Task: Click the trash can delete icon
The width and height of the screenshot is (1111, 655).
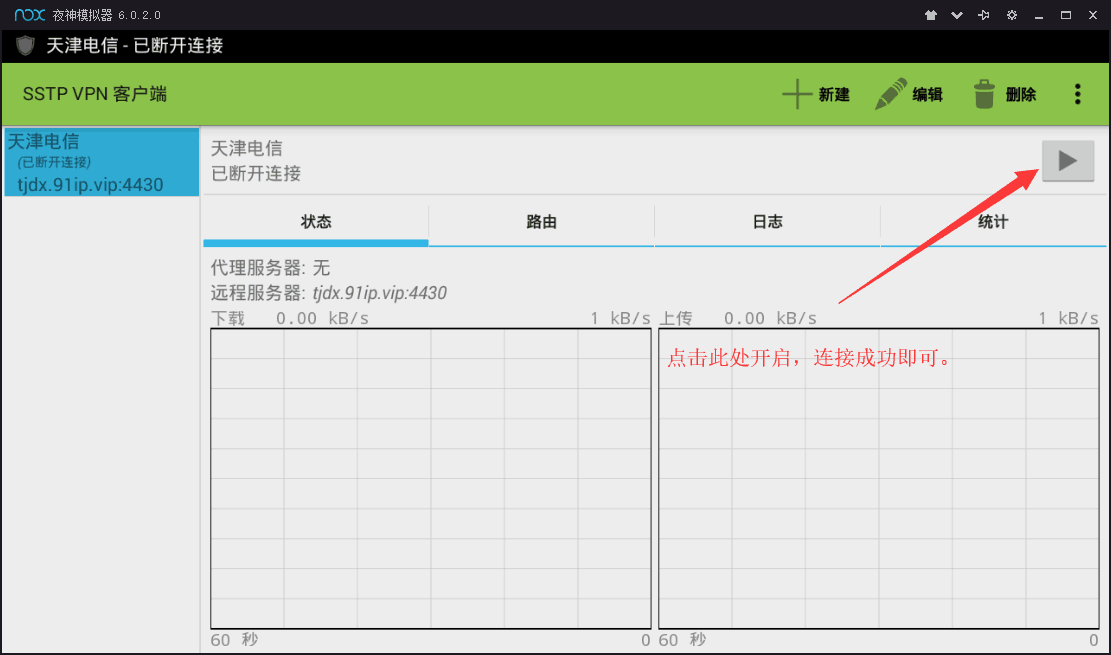Action: (985, 95)
